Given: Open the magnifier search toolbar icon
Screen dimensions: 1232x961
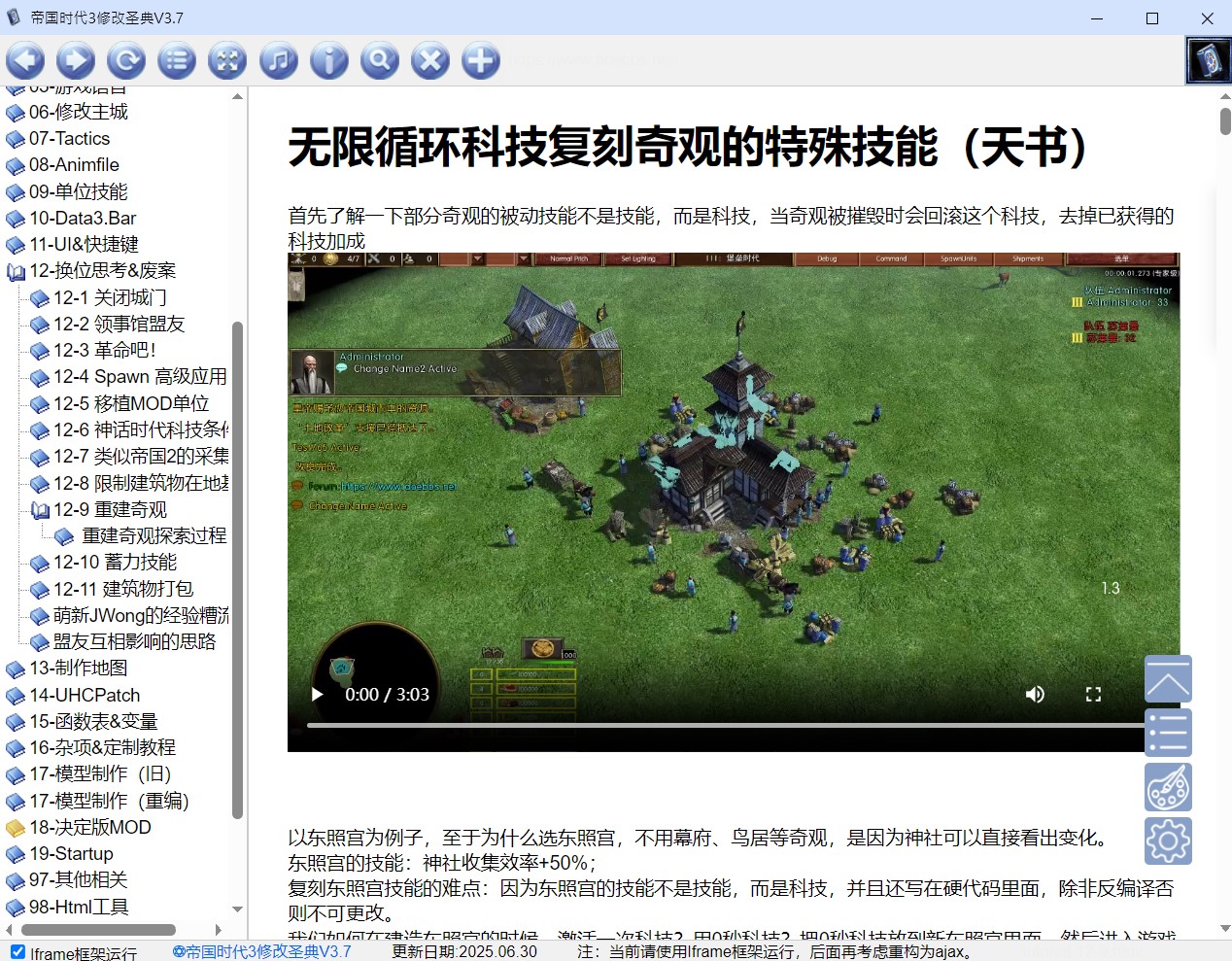Looking at the screenshot, I should click(380, 60).
